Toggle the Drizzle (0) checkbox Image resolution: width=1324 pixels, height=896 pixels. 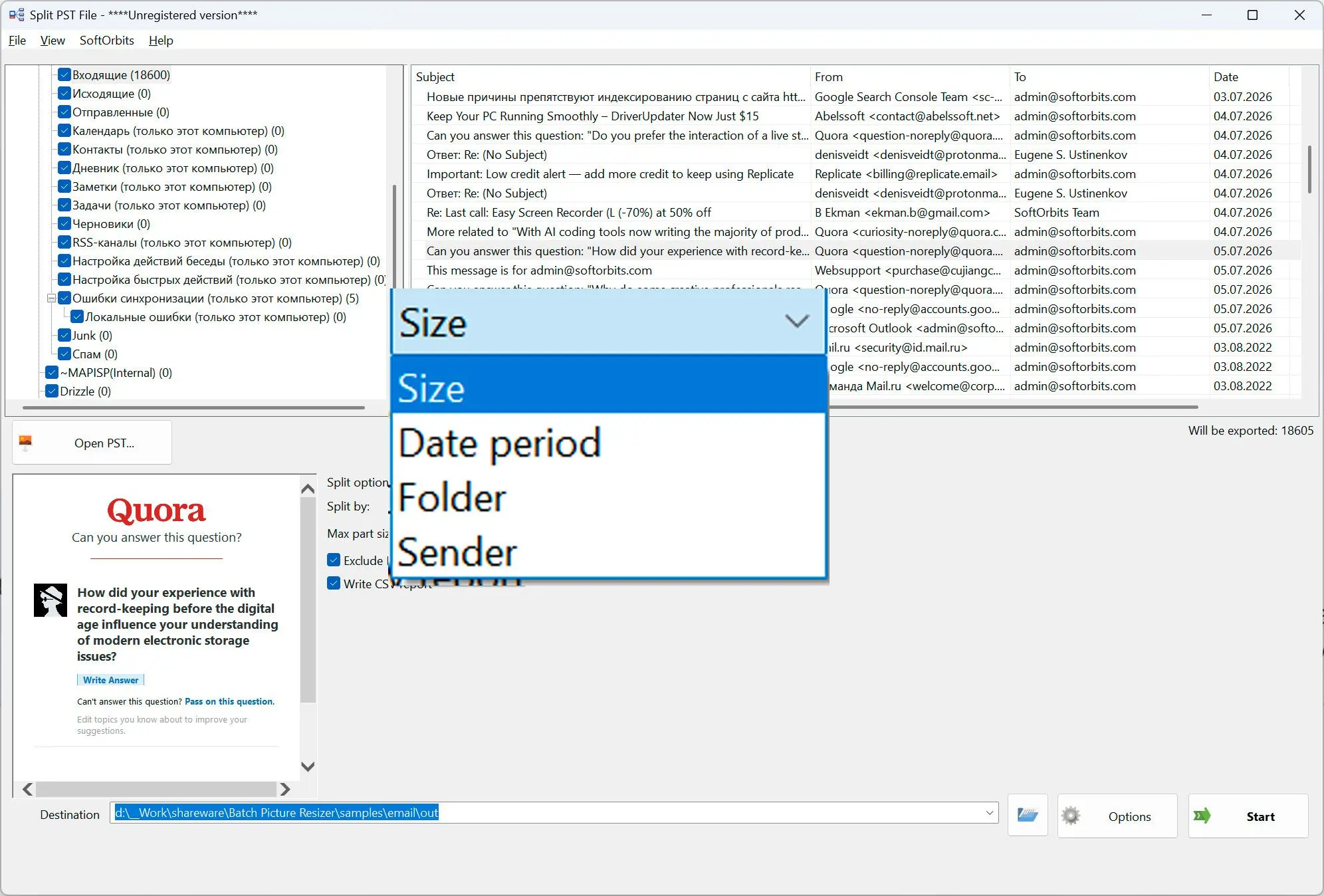[52, 391]
